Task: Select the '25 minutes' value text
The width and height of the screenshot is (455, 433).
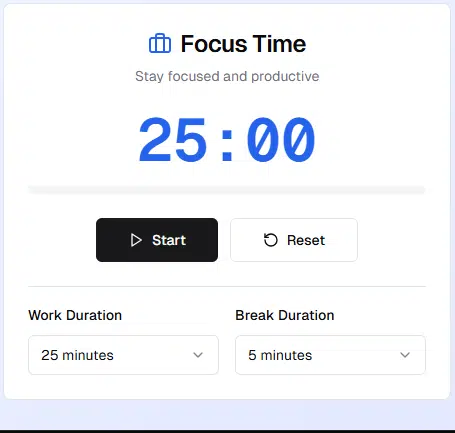Action: [77, 355]
